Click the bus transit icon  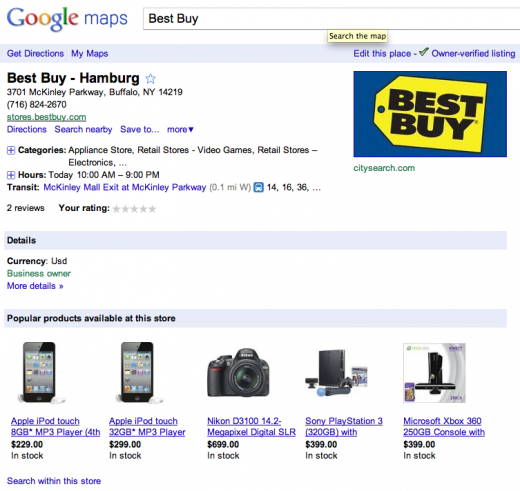(x=258, y=187)
